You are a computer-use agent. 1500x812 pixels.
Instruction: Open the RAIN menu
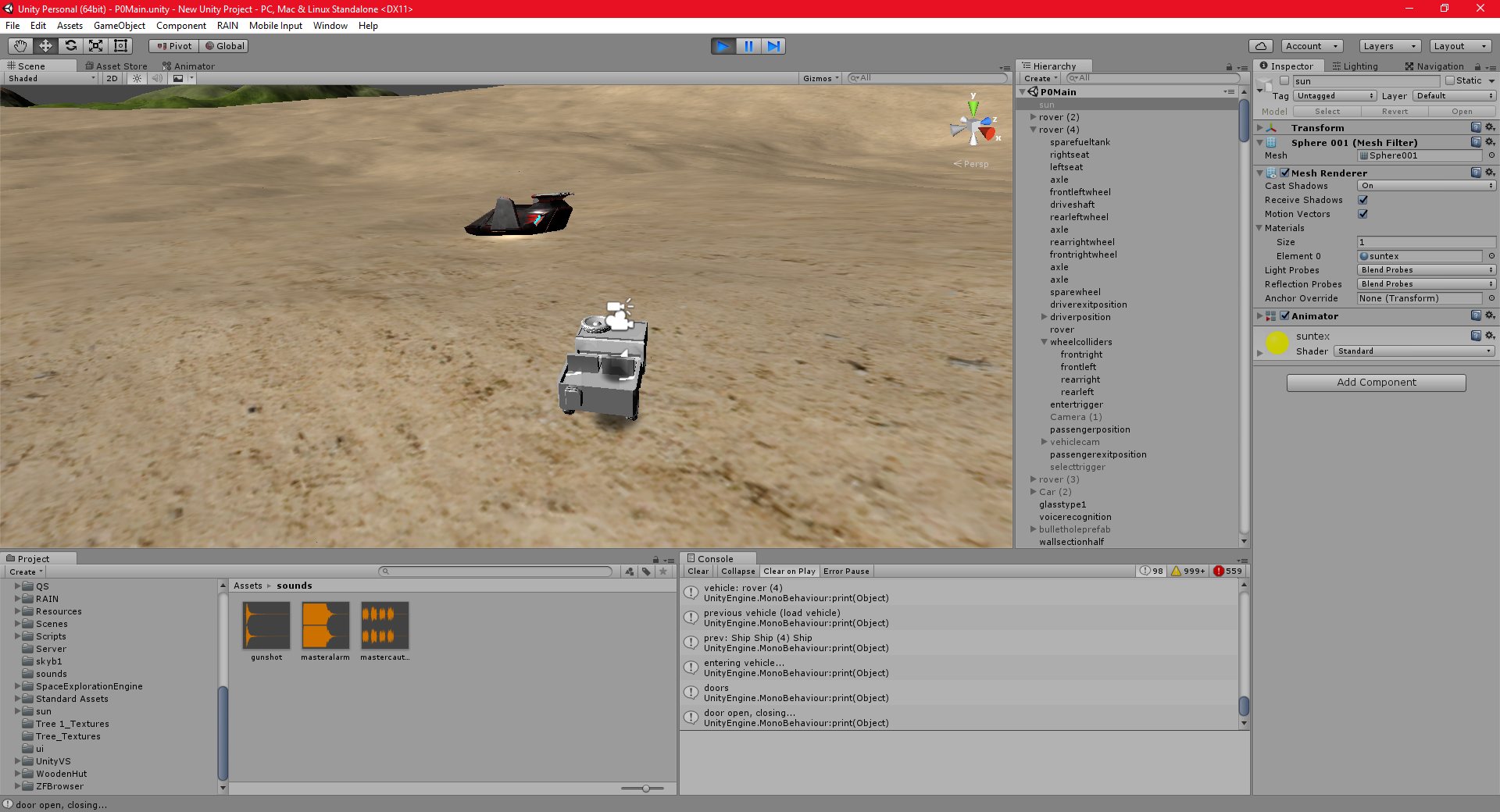pyautogui.click(x=227, y=26)
